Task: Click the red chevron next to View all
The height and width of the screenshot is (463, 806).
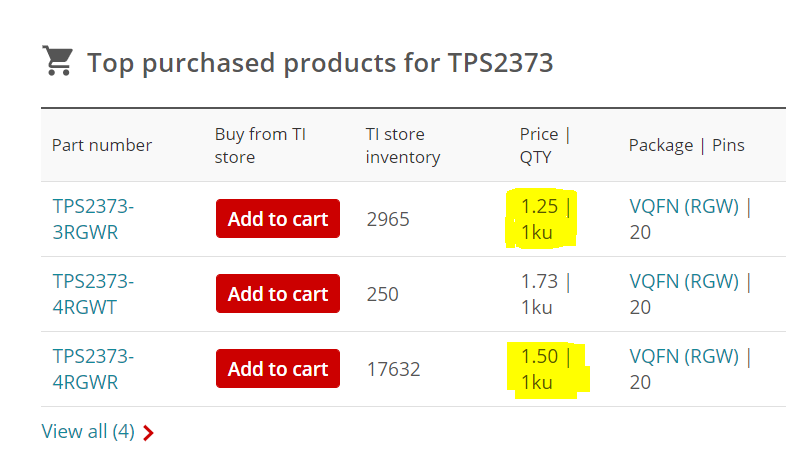Action: 149,433
